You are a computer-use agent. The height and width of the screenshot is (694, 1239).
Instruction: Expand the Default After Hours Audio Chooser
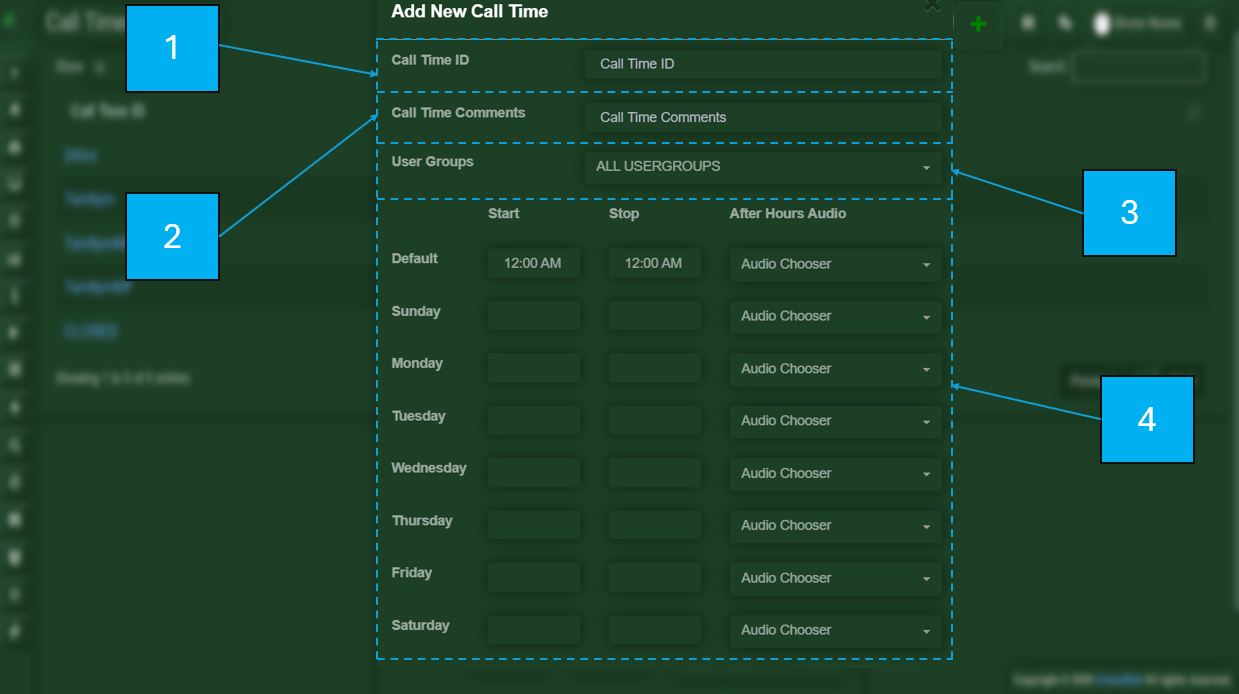pyautogui.click(x=835, y=264)
